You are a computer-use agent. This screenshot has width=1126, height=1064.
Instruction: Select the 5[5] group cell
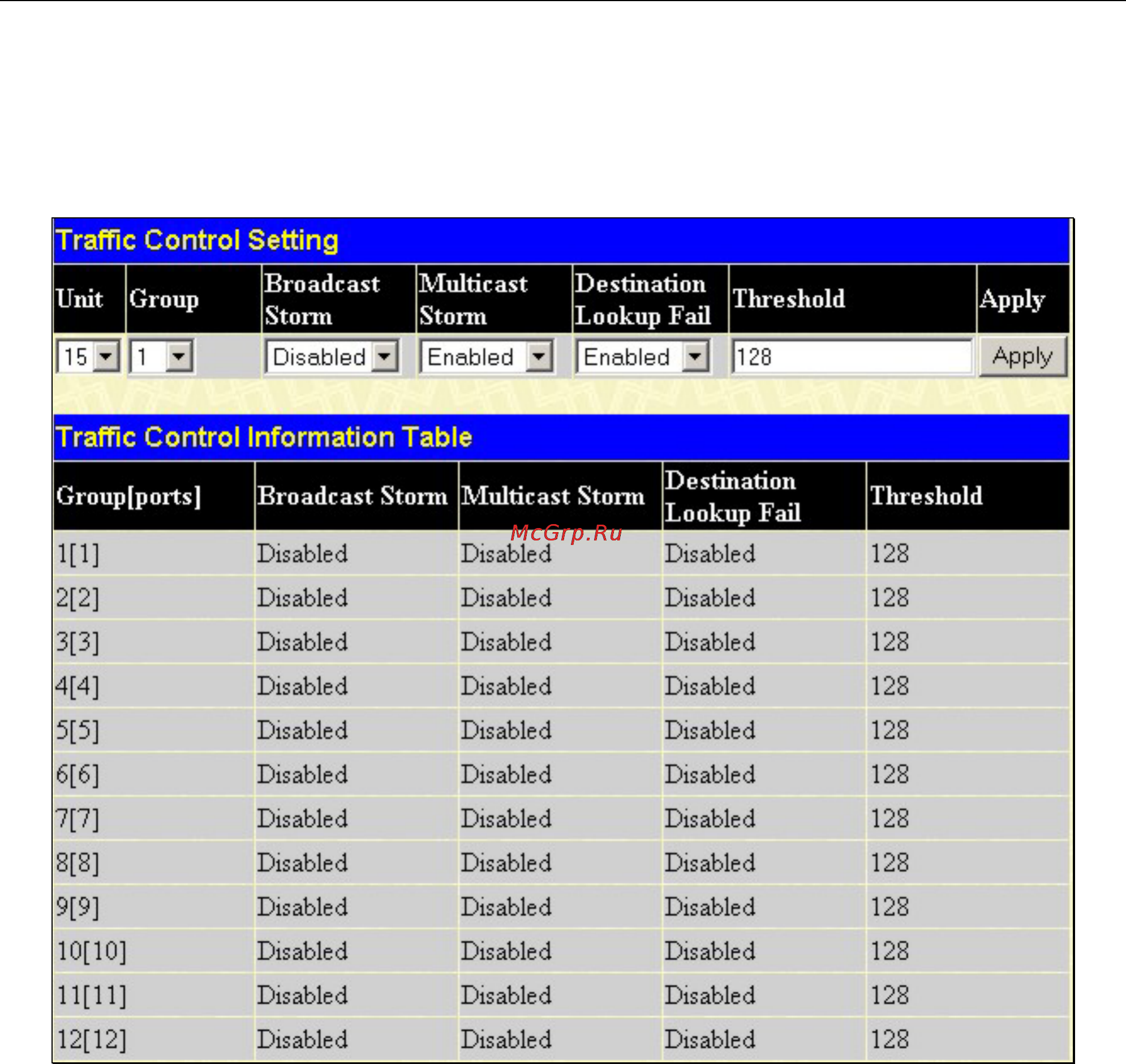coord(154,730)
